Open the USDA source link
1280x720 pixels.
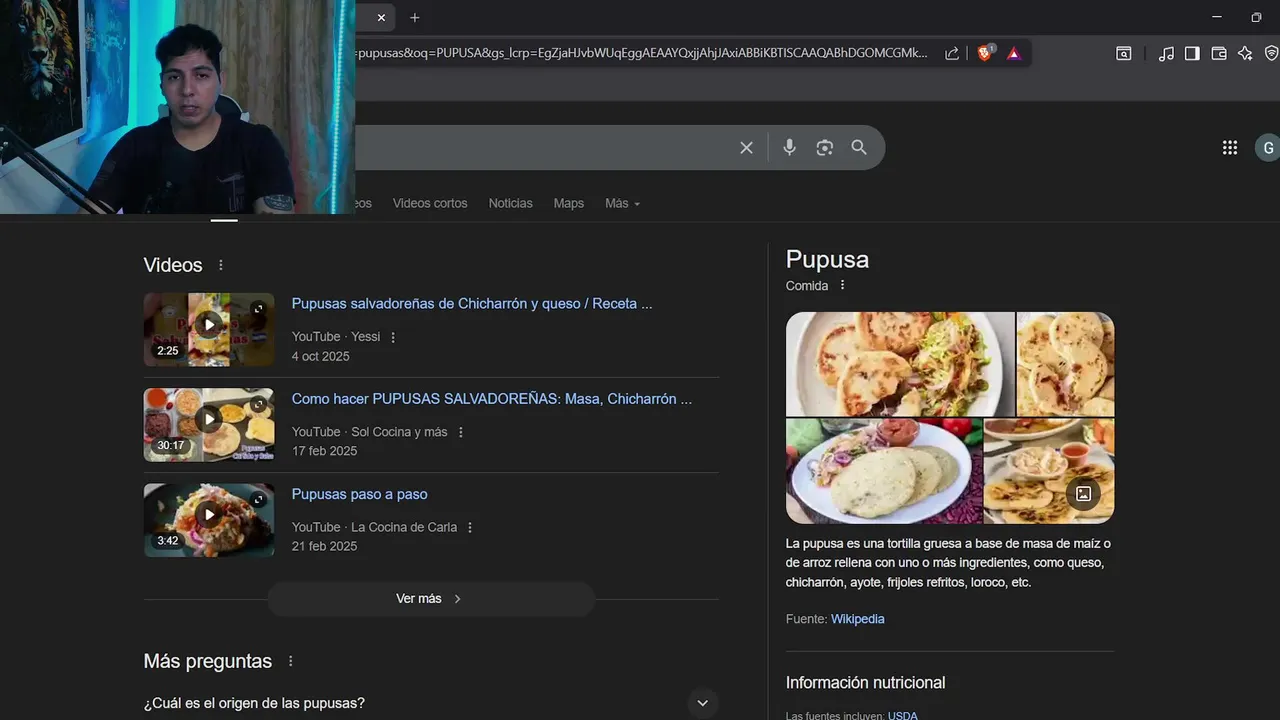tap(902, 716)
